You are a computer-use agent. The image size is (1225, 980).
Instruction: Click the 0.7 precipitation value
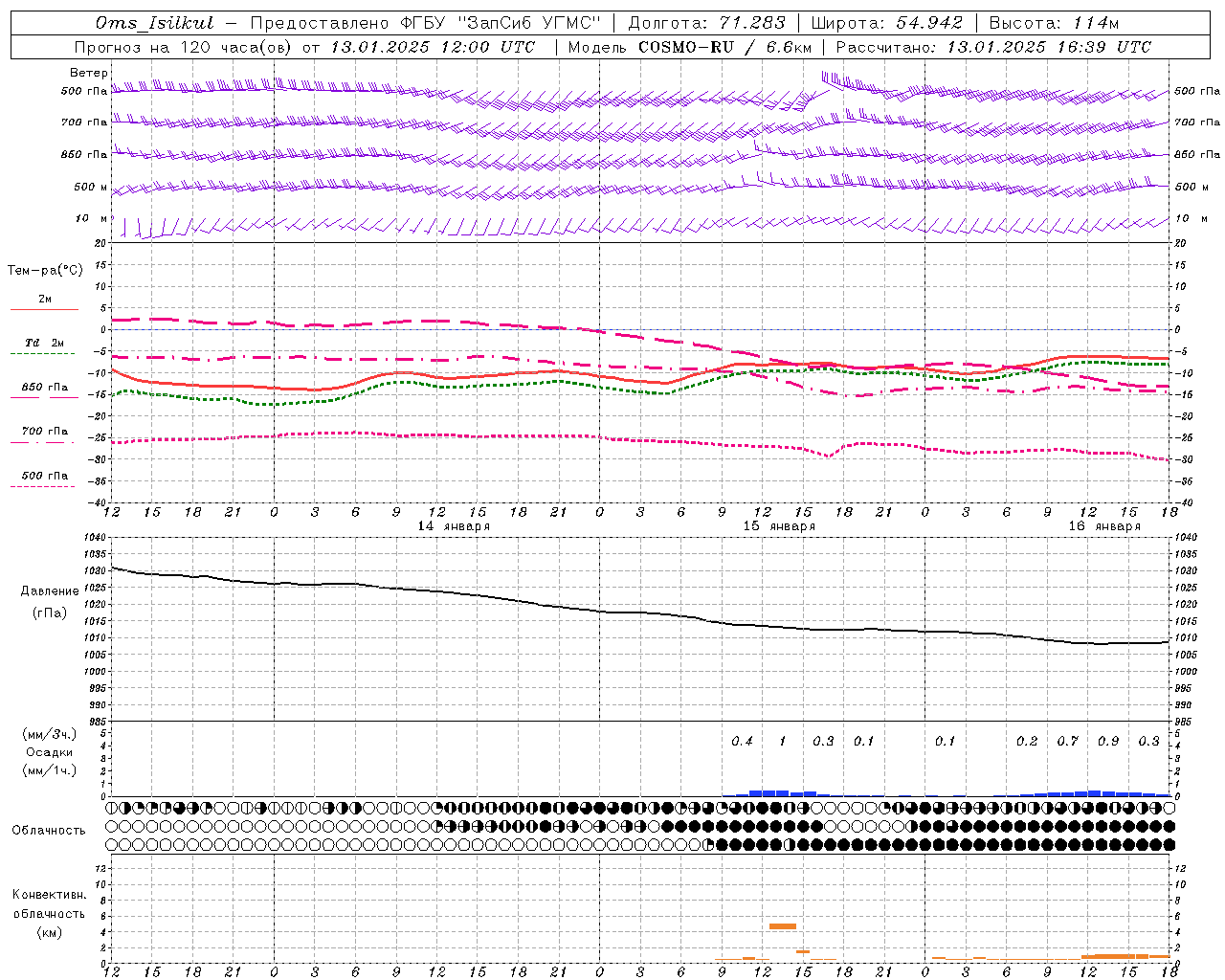[x=1067, y=742]
